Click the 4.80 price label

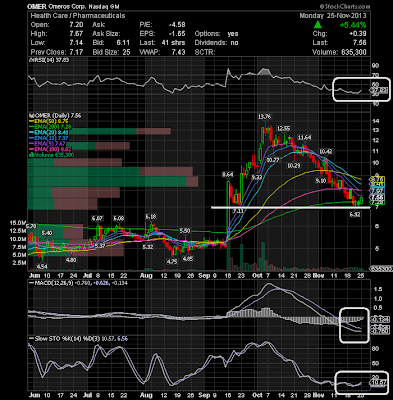[71, 260]
